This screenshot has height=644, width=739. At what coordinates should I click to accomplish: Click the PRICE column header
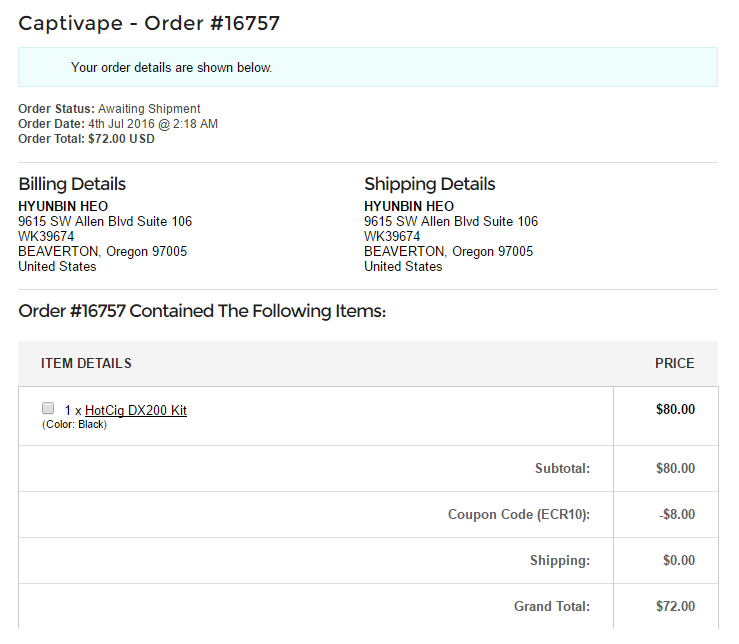(x=674, y=363)
